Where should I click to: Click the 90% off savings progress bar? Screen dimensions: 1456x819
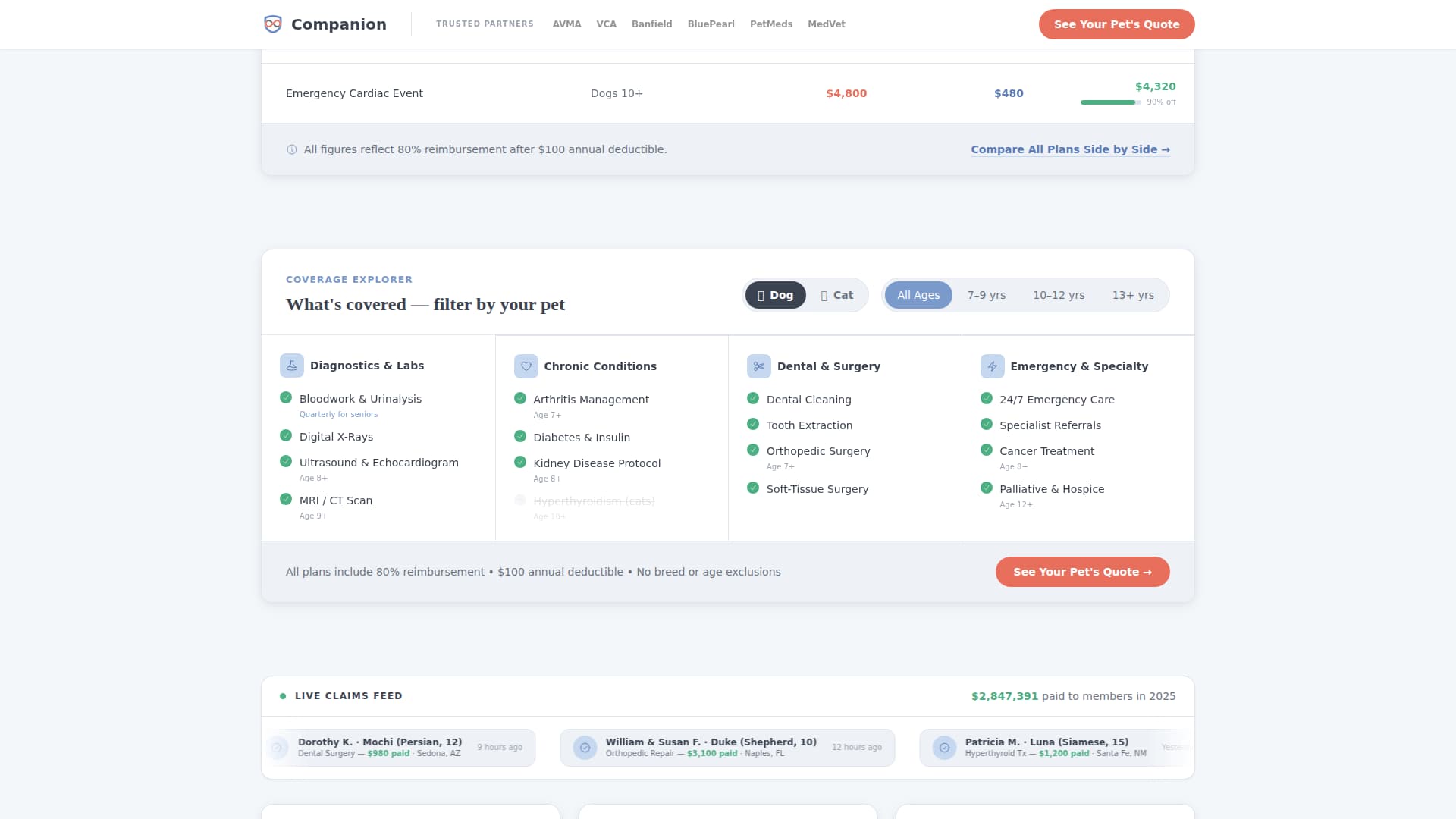[1109, 102]
